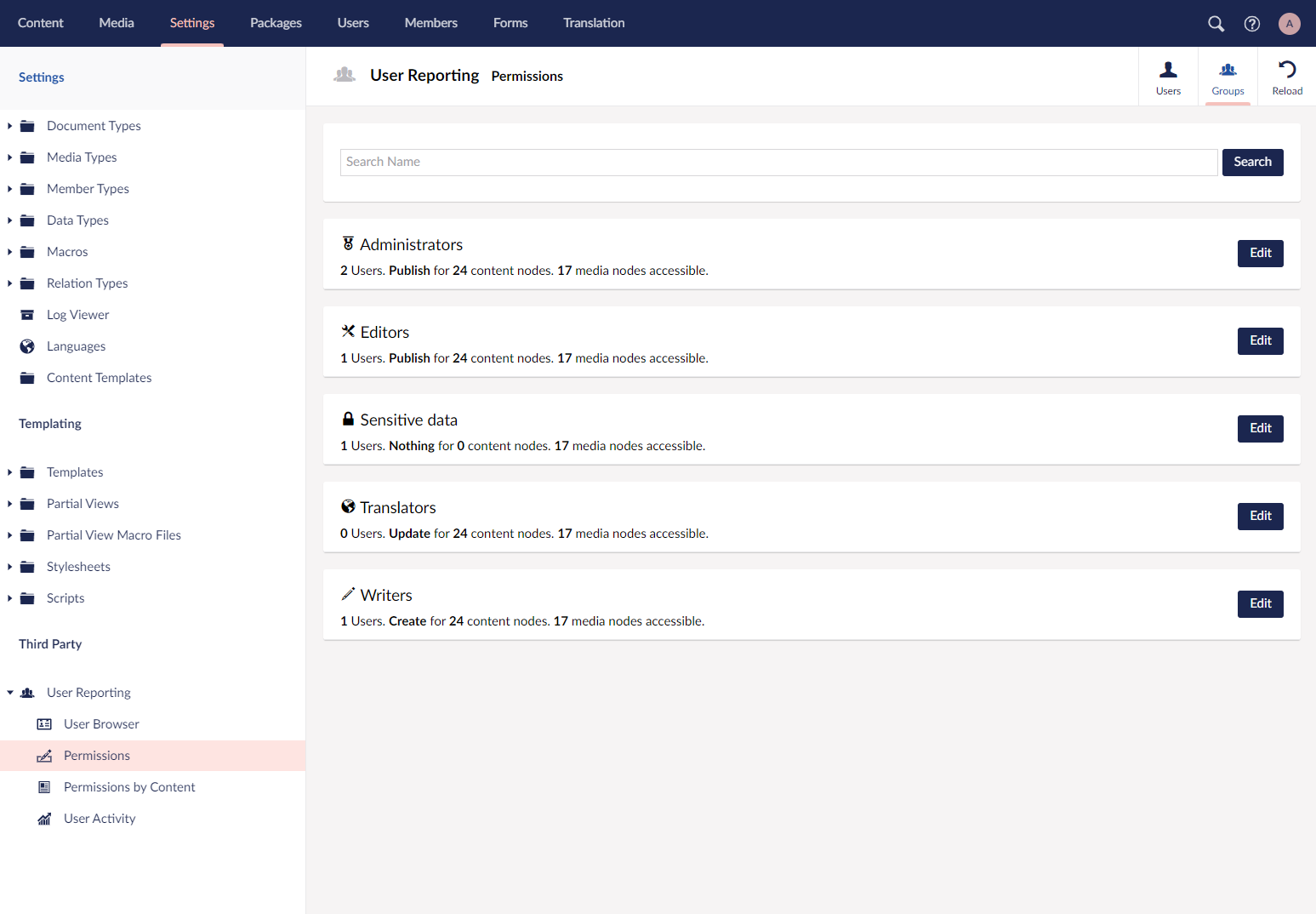This screenshot has height=914, width=1316.
Task: Expand the Partial View Macro Files node
Action: [9, 535]
